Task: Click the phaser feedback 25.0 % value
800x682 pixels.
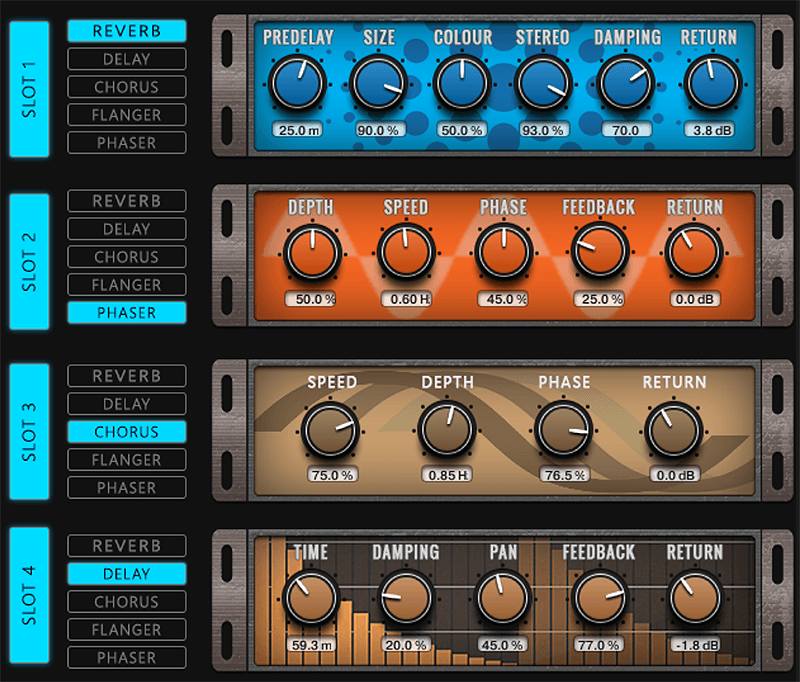Action: coord(600,299)
